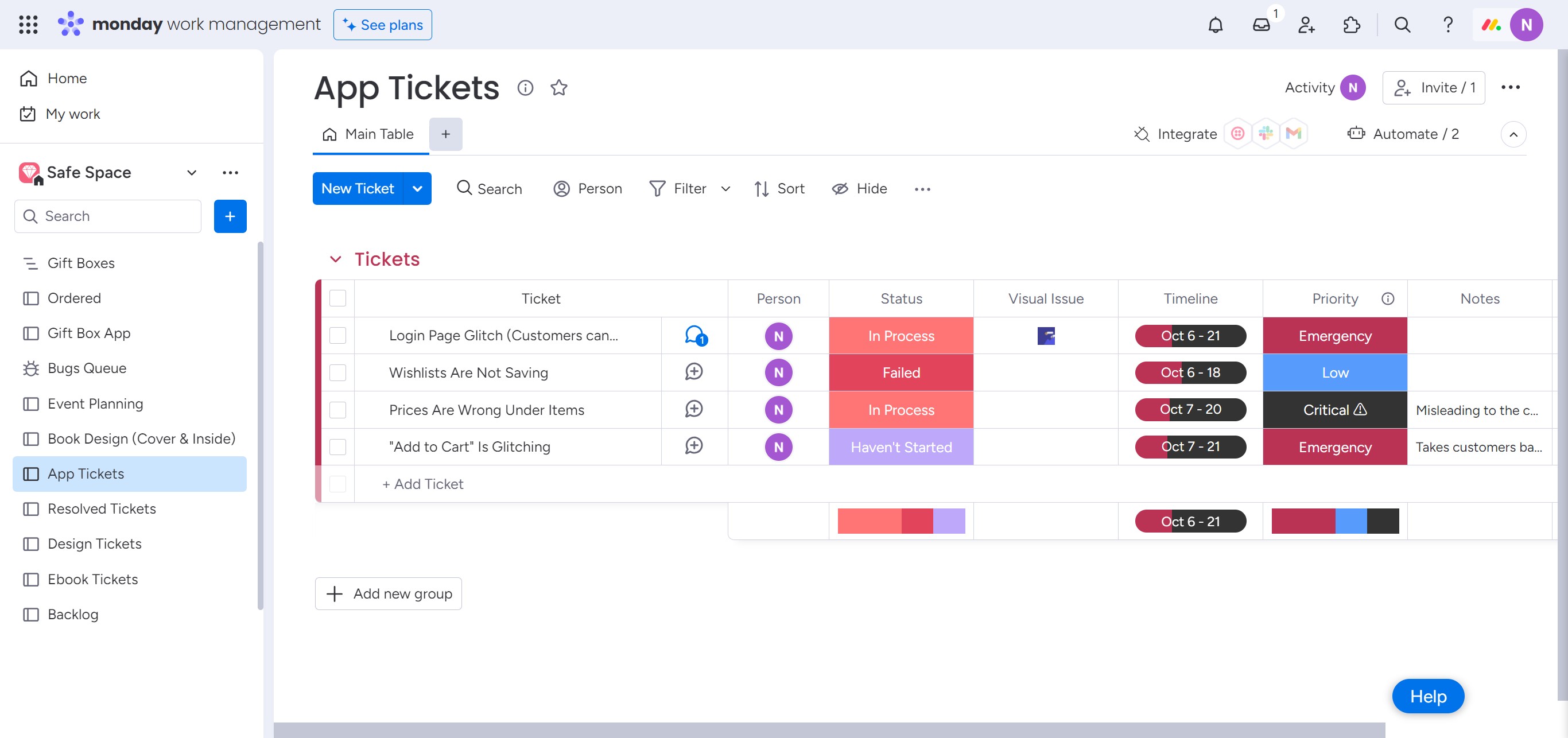Image resolution: width=1568 pixels, height=738 pixels.
Task: Open the products switcher grid icon
Action: [x=28, y=25]
